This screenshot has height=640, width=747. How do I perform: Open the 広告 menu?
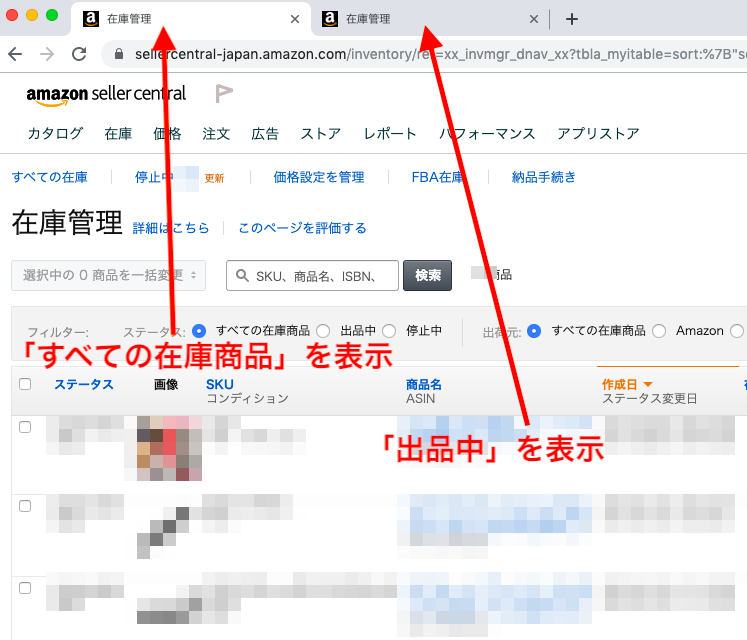pos(265,133)
